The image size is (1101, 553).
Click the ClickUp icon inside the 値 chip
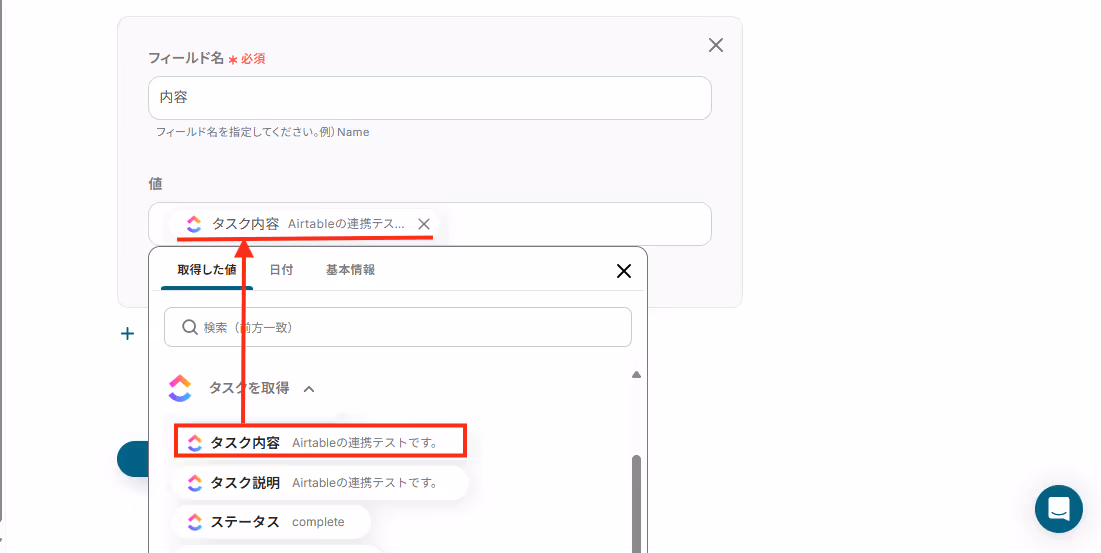[195, 224]
